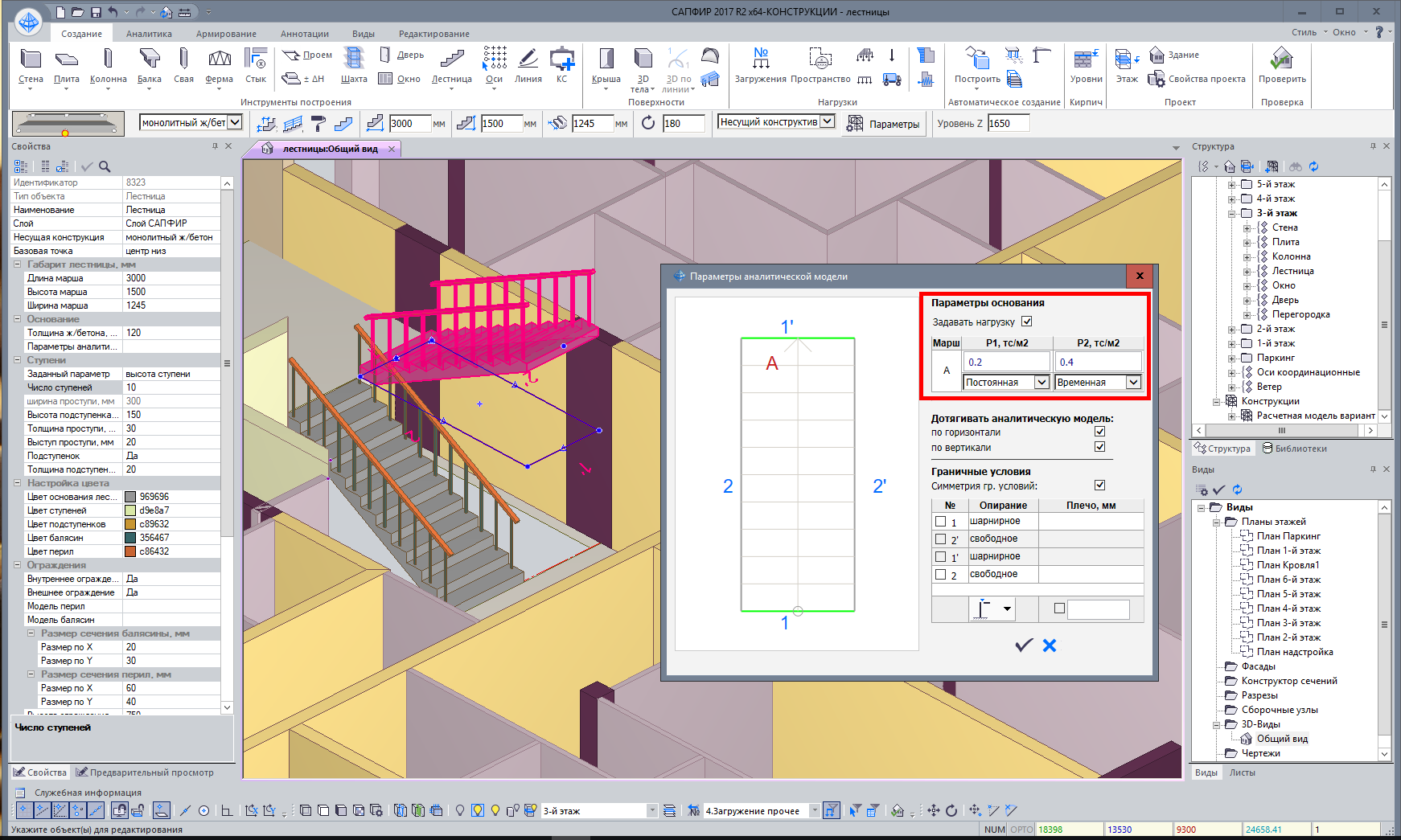The height and width of the screenshot is (840, 1401).
Task: Open the Временная load type dropdown
Action: pyautogui.click(x=1132, y=383)
